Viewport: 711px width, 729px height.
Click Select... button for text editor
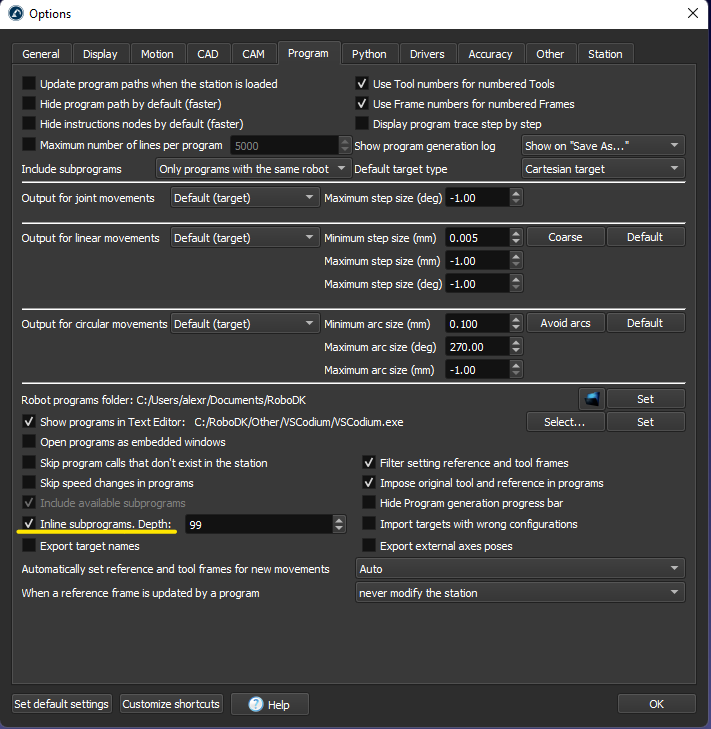click(565, 422)
